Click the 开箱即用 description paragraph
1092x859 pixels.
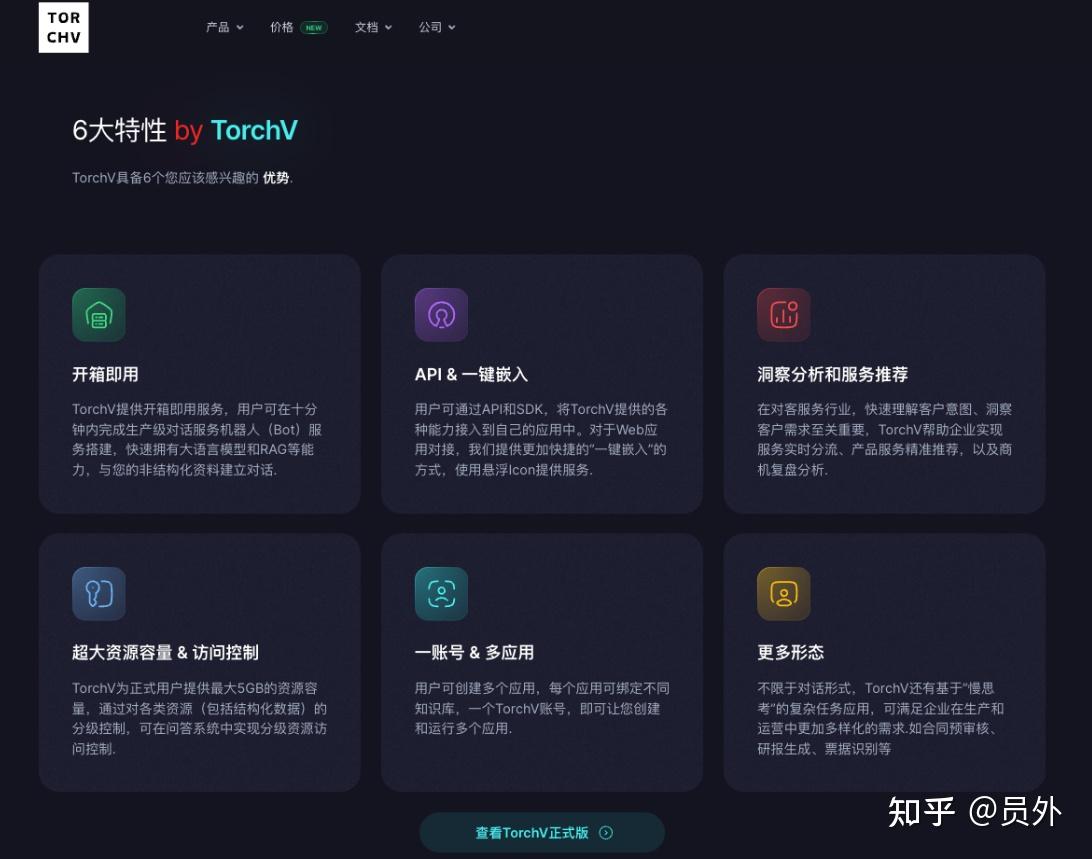tap(197, 440)
